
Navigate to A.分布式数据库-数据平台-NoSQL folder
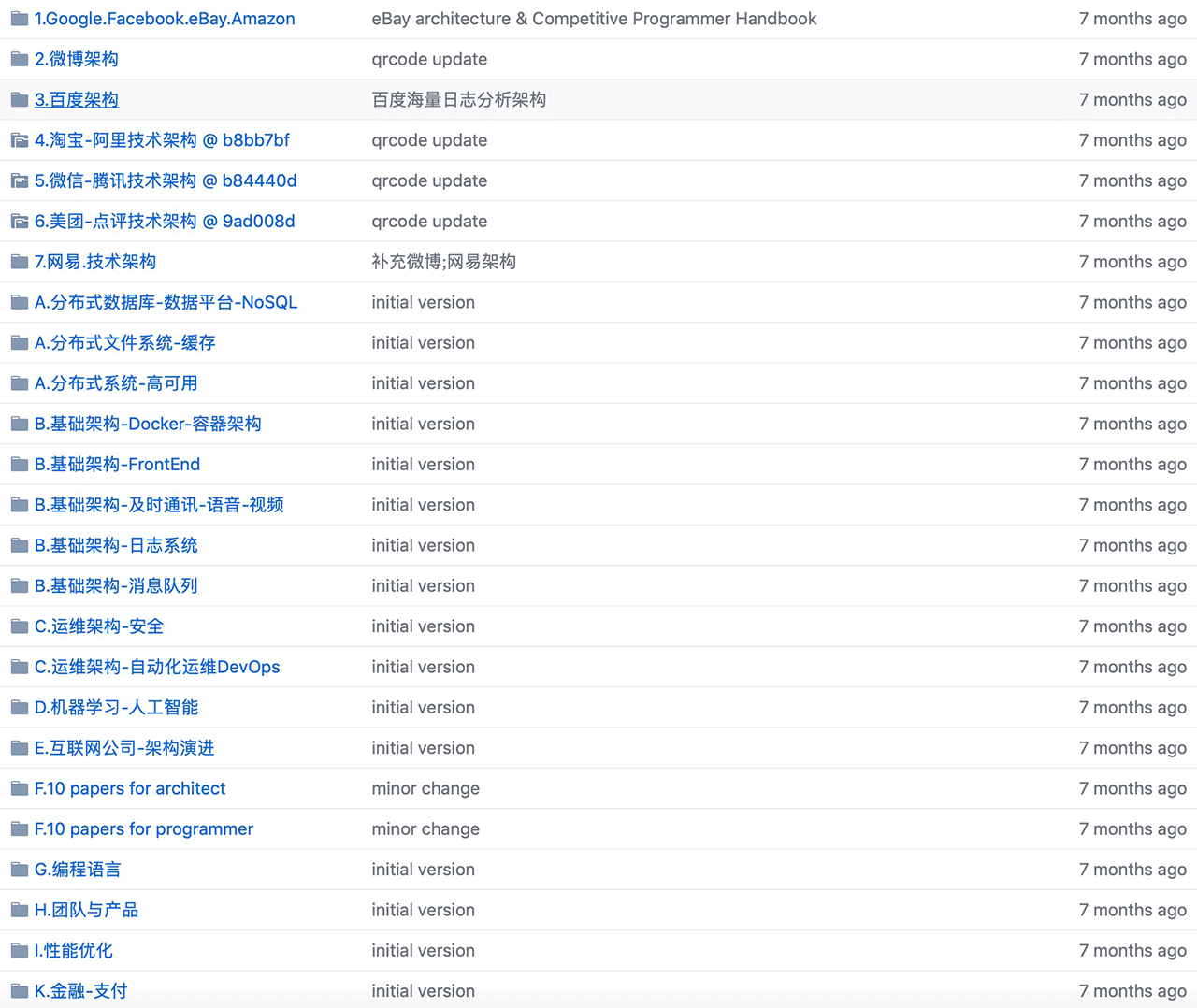(x=166, y=302)
